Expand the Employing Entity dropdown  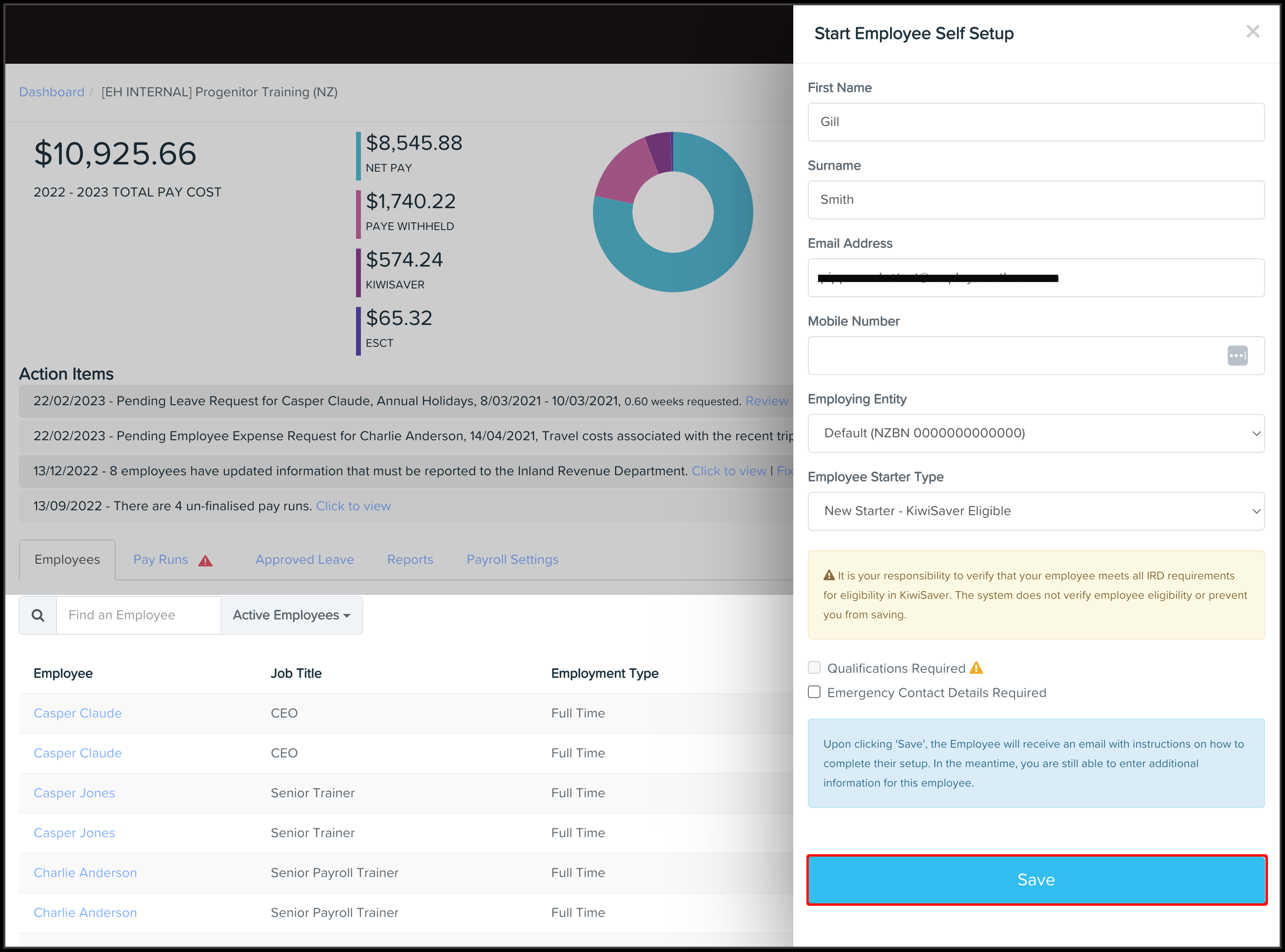[1035, 433]
